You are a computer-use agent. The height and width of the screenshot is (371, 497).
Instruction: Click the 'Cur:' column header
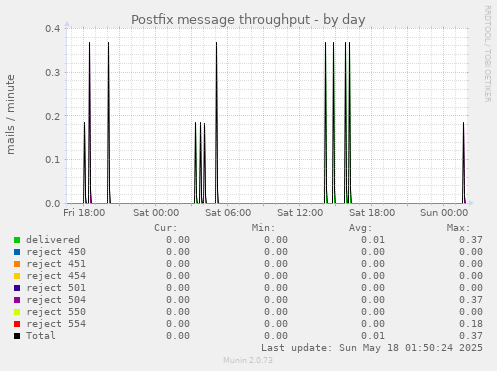[166, 228]
